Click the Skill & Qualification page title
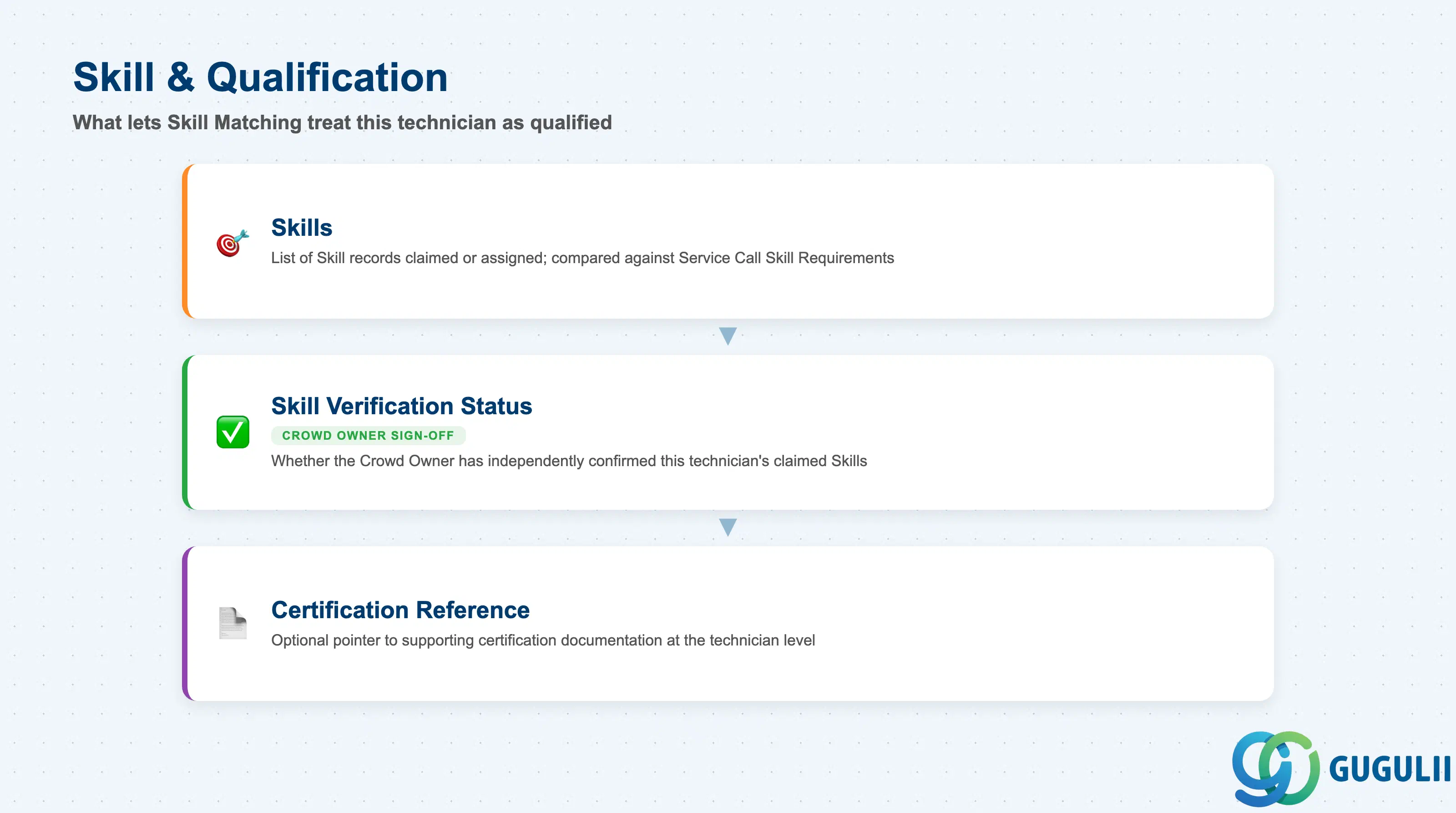The image size is (1456, 813). [x=261, y=77]
